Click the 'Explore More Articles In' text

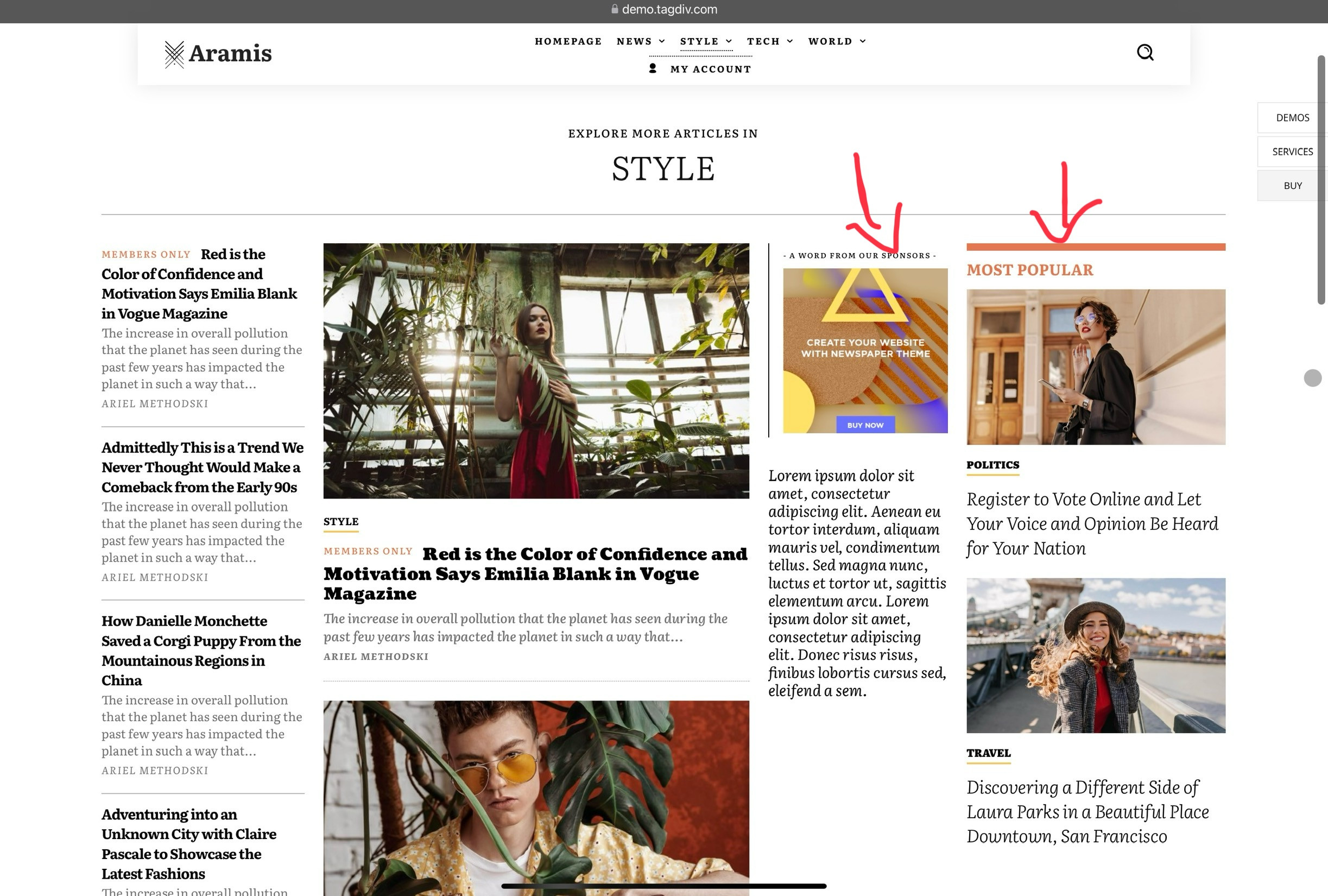point(662,134)
